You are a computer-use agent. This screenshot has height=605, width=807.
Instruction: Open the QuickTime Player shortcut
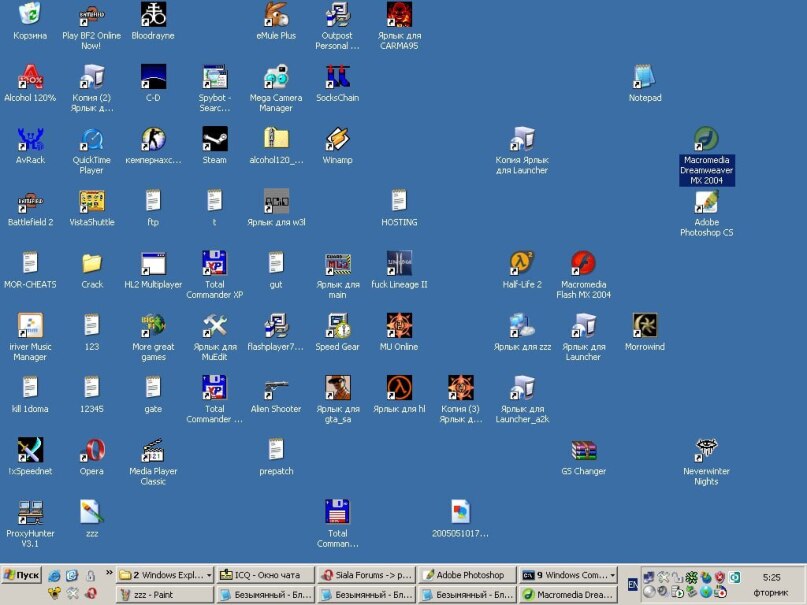(x=92, y=139)
